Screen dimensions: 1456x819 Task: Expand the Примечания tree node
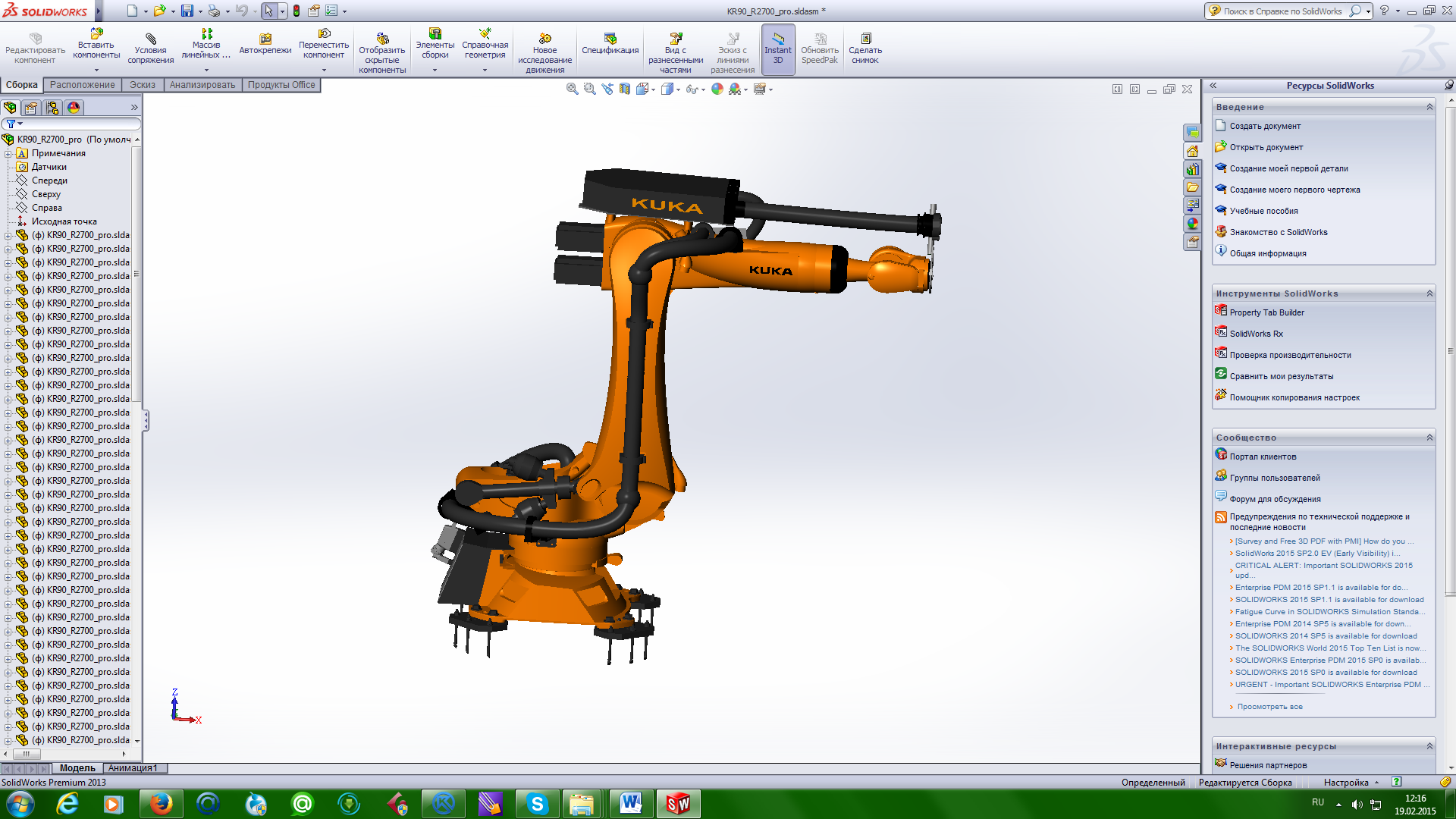click(x=8, y=153)
